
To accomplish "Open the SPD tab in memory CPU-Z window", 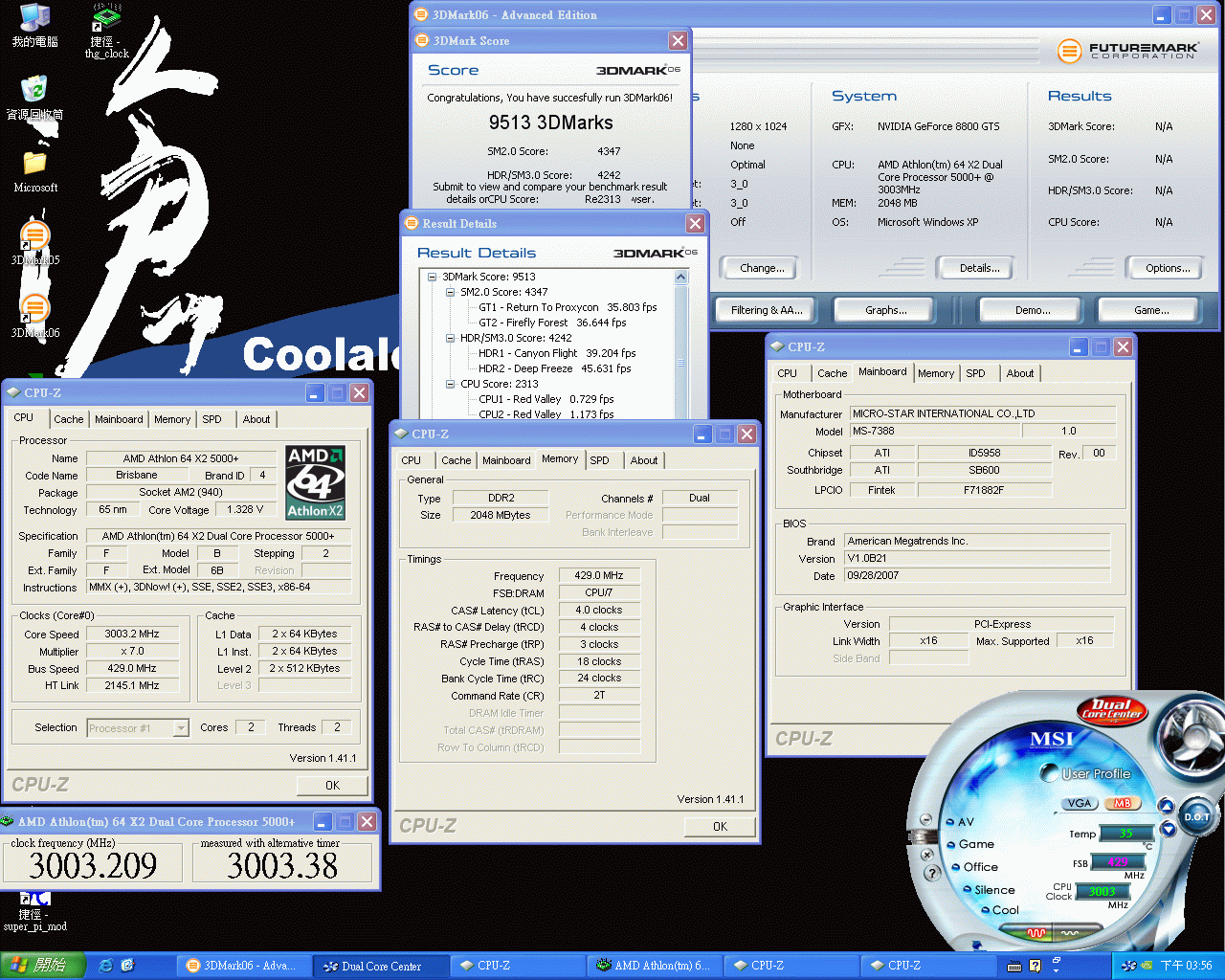I will [599, 460].
